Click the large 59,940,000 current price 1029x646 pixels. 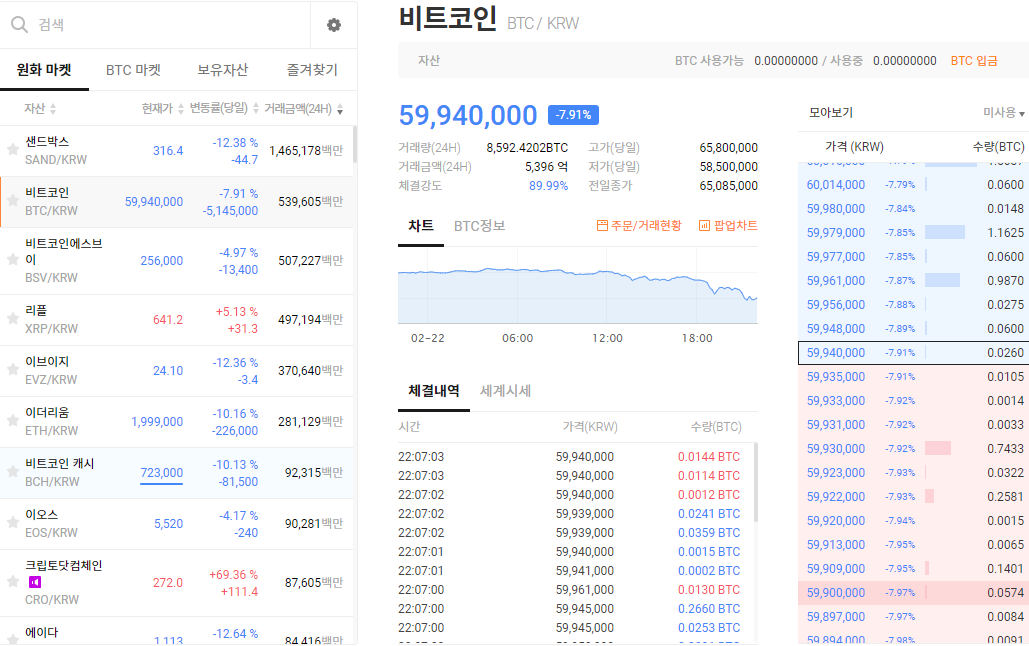pos(468,115)
